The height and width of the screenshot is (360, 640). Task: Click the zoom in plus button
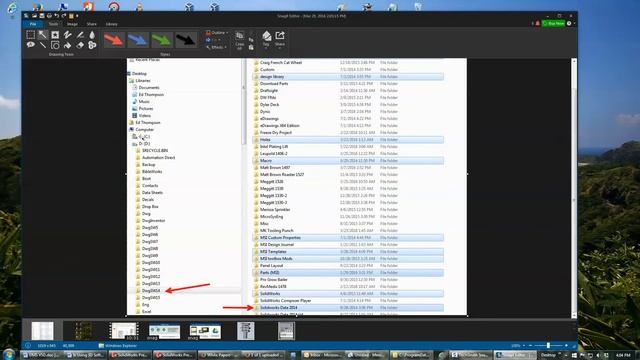tap(567, 346)
